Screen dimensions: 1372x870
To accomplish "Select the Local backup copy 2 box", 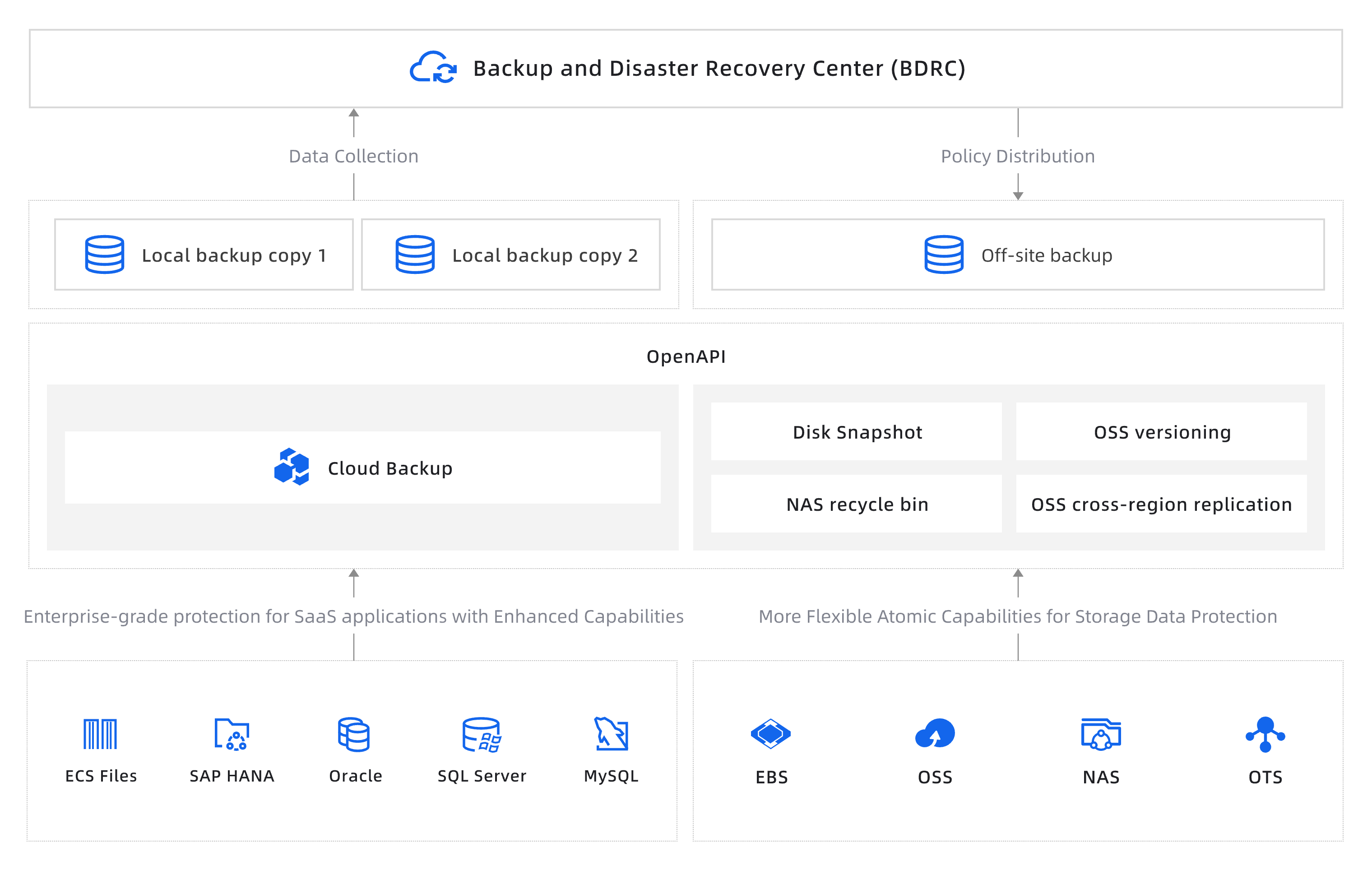I will (510, 255).
